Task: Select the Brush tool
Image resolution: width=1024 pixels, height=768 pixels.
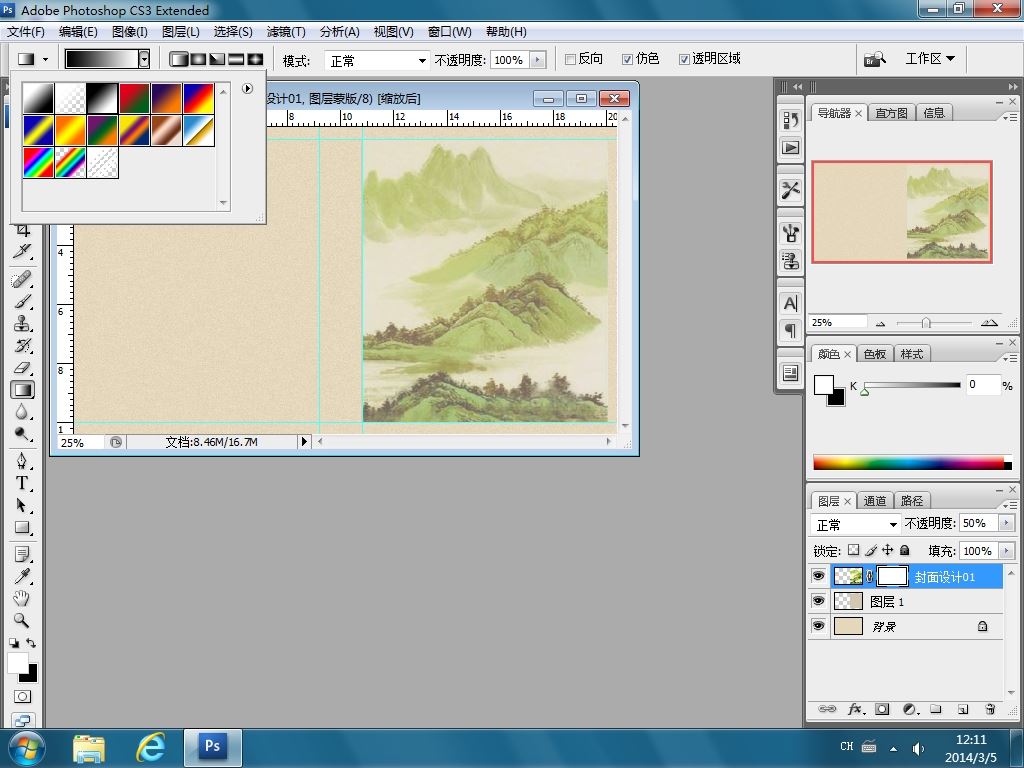Action: pyautogui.click(x=23, y=302)
